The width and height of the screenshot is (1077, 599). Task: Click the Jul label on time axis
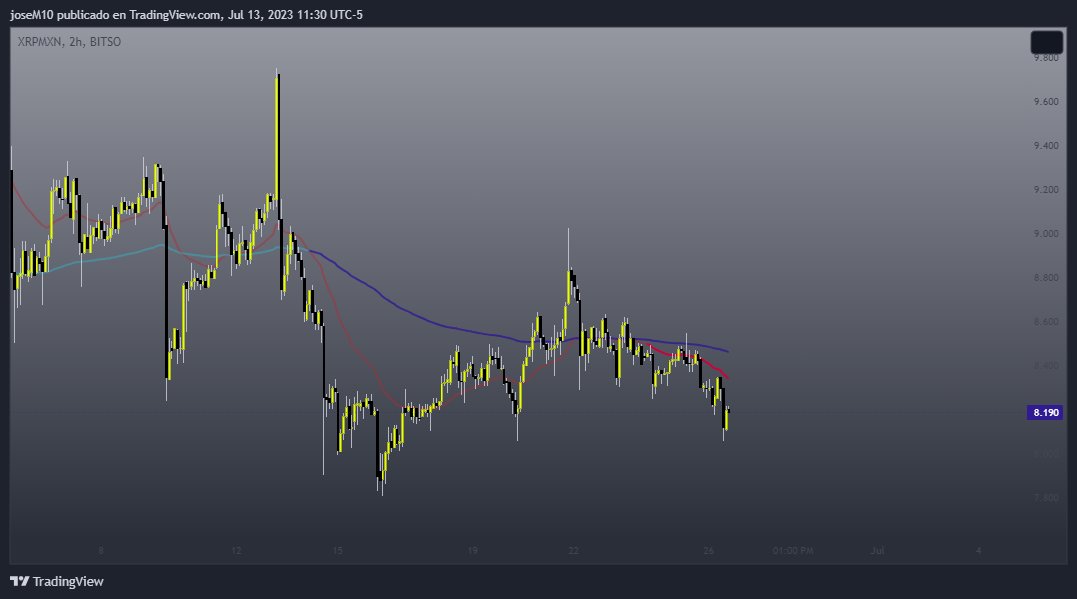pos(877,551)
